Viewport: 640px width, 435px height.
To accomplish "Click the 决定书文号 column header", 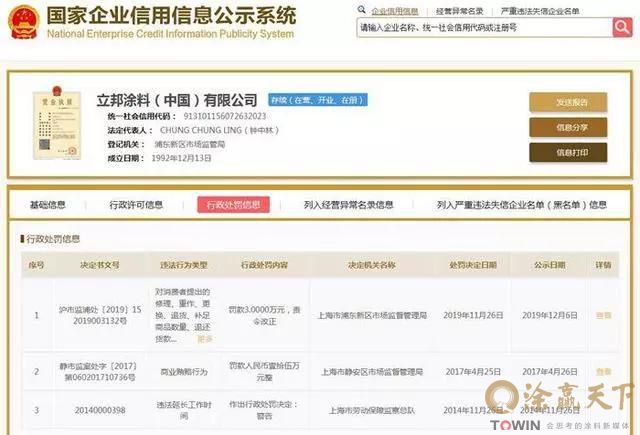I will coord(100,265).
